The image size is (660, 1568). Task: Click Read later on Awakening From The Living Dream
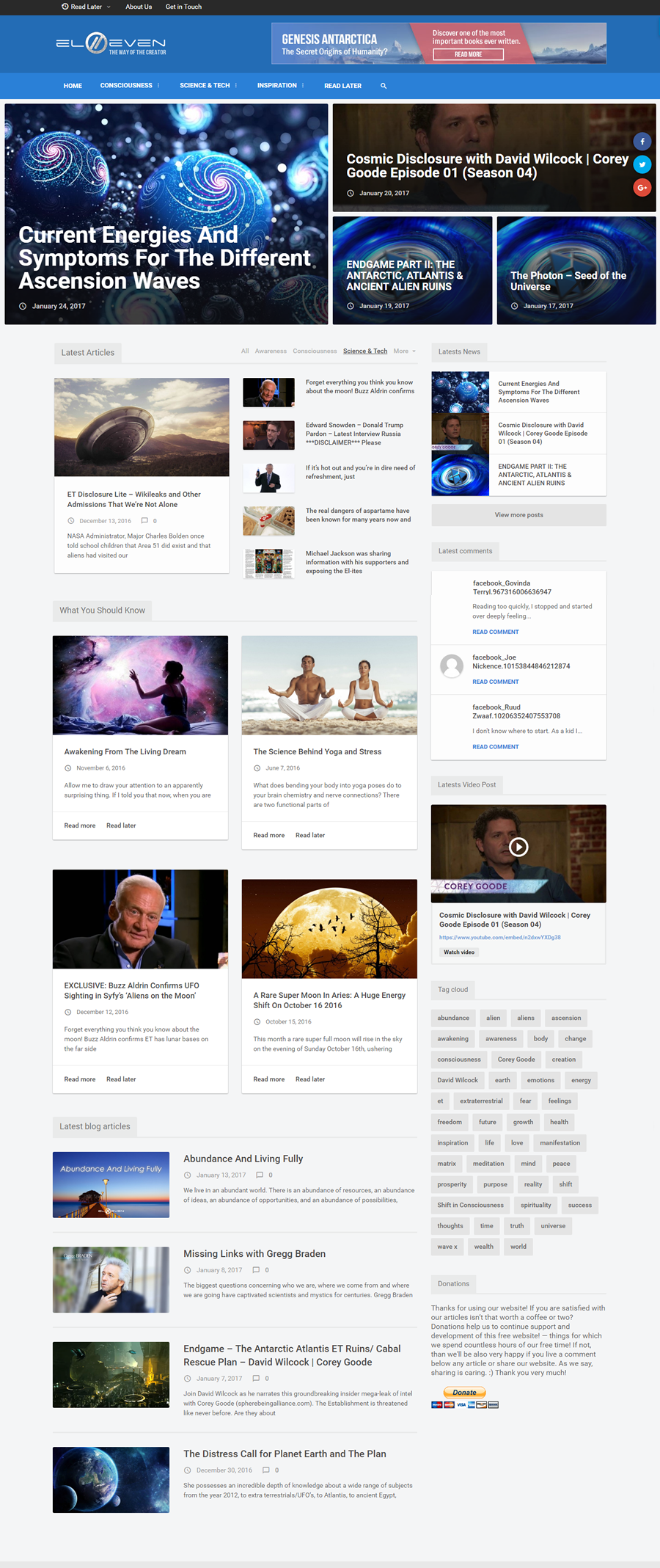121,825
